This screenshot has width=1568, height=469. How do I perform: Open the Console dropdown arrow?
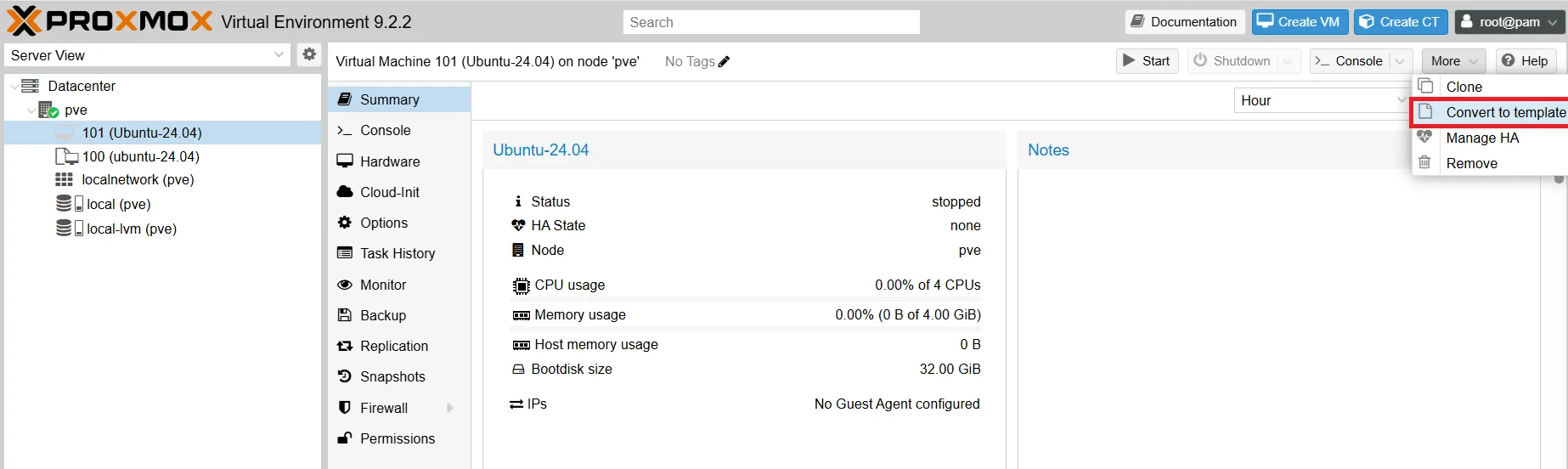pyautogui.click(x=1401, y=61)
